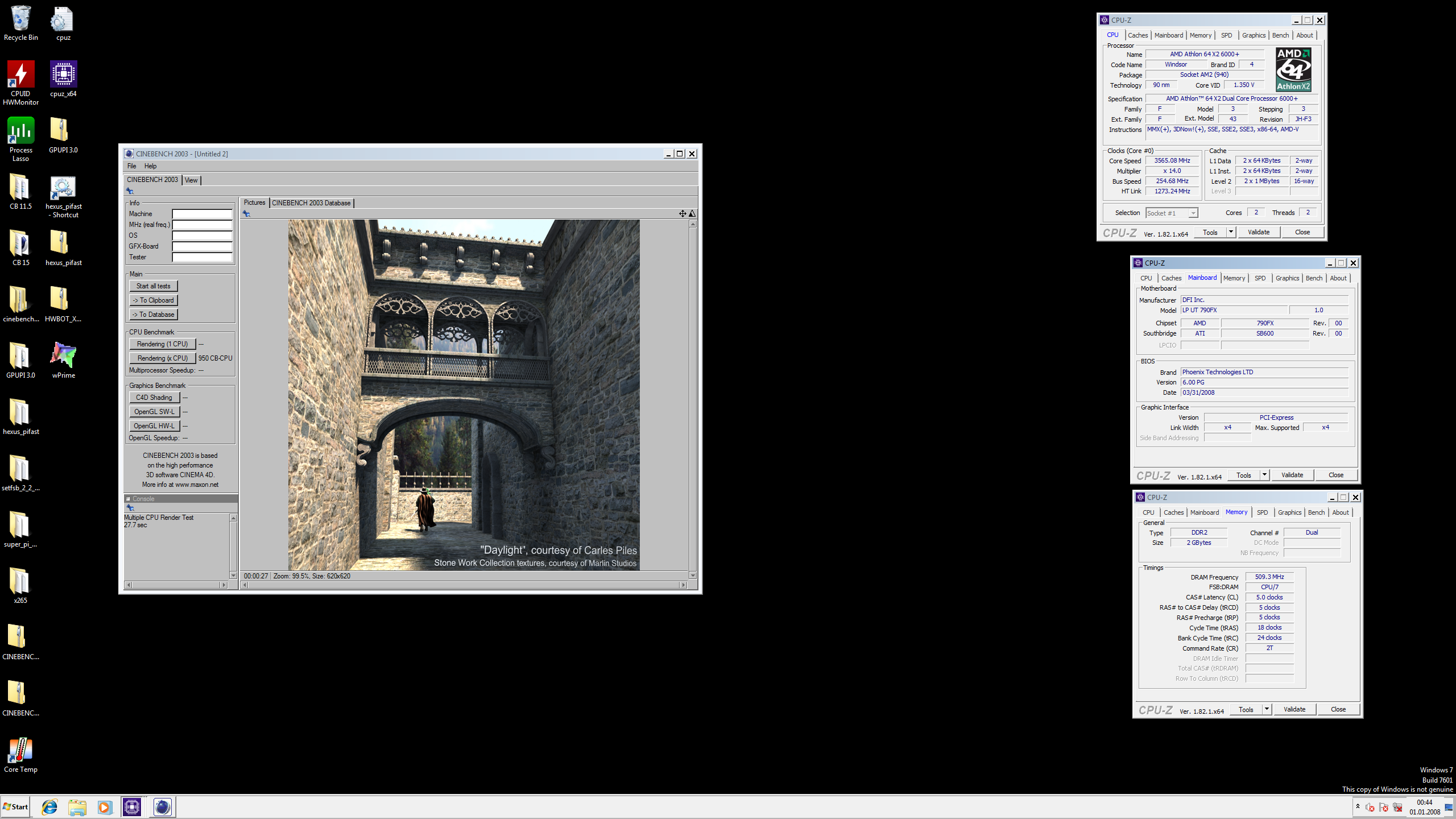Click the picture viewer move cross icon

(682, 214)
